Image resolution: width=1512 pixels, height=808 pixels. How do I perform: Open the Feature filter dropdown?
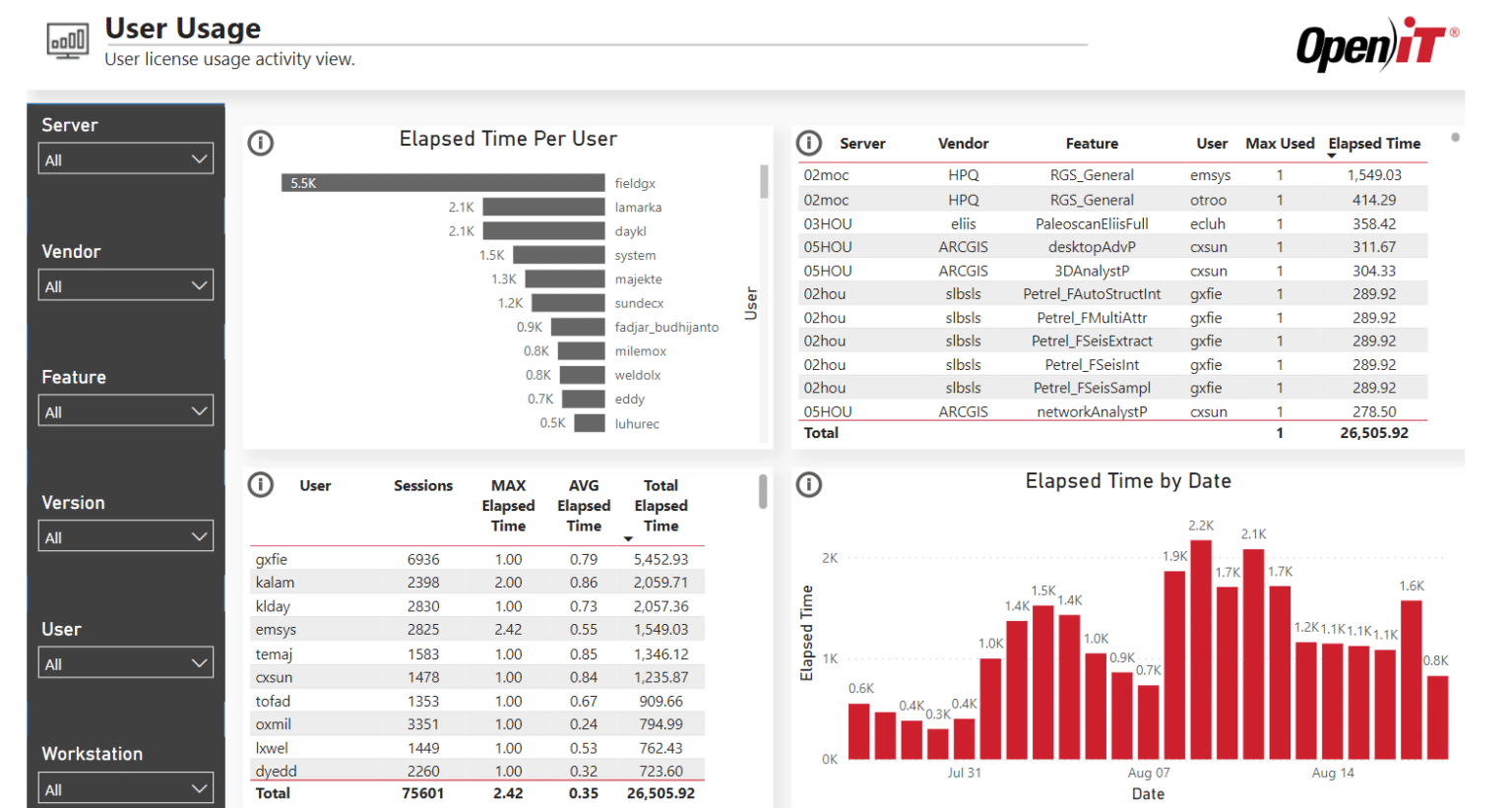click(x=125, y=409)
